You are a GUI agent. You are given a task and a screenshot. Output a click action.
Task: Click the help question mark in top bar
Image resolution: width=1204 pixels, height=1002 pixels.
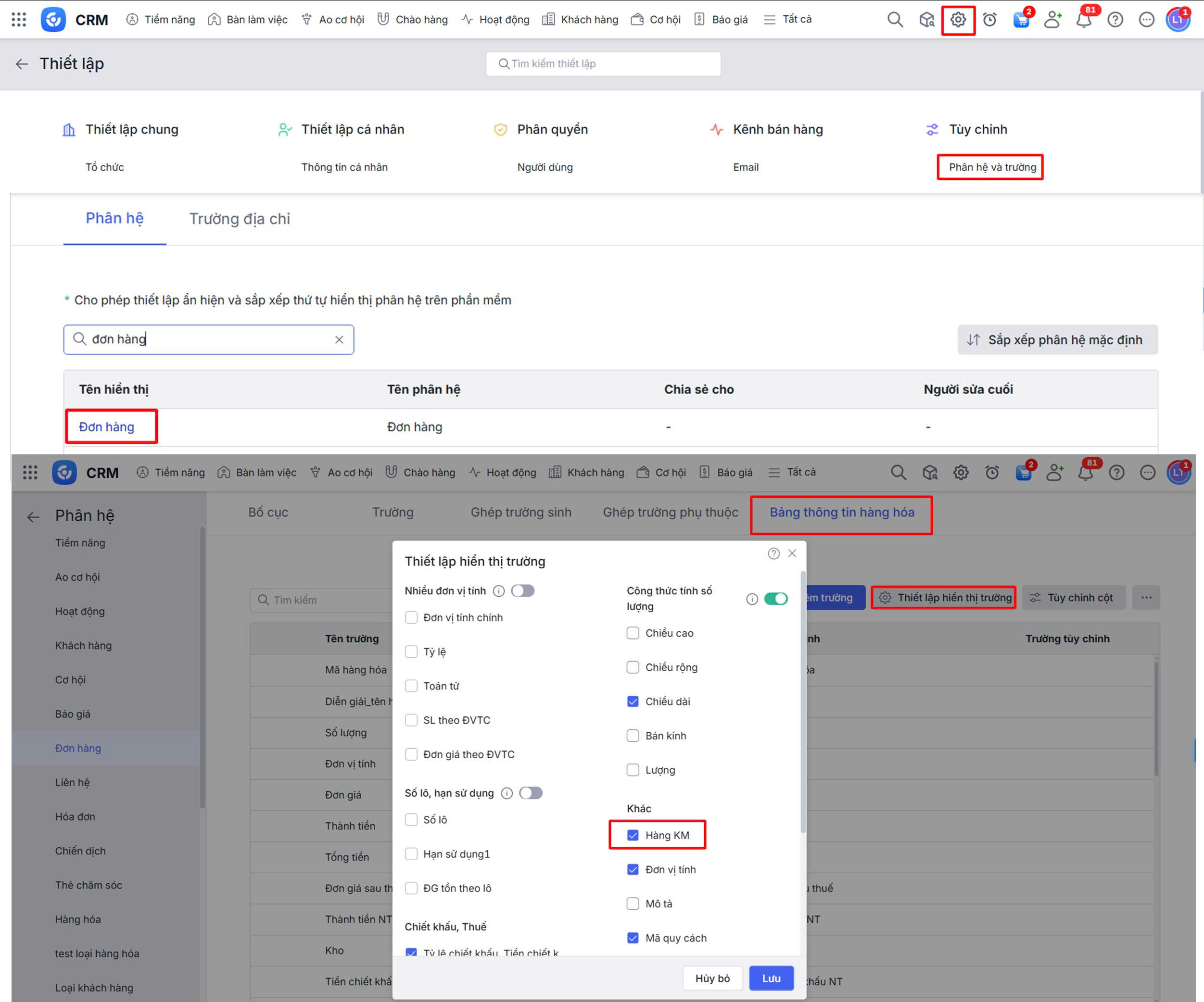click(1115, 20)
